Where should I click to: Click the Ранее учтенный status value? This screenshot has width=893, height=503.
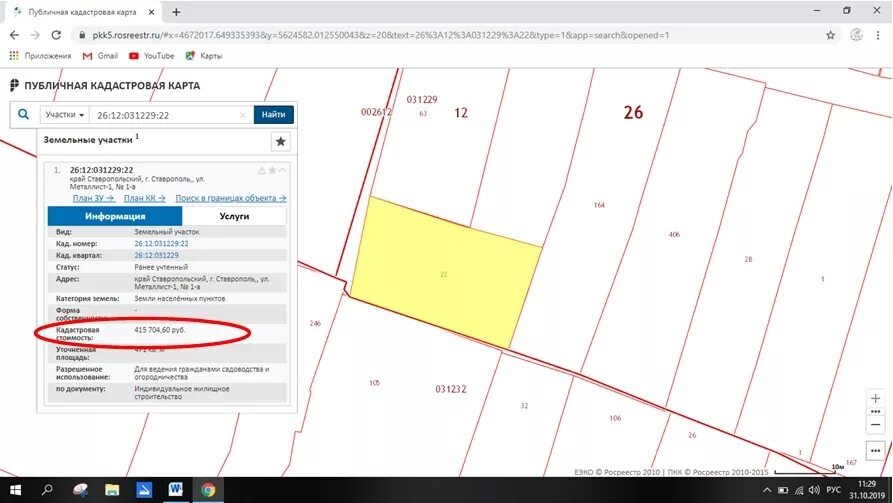tap(161, 267)
